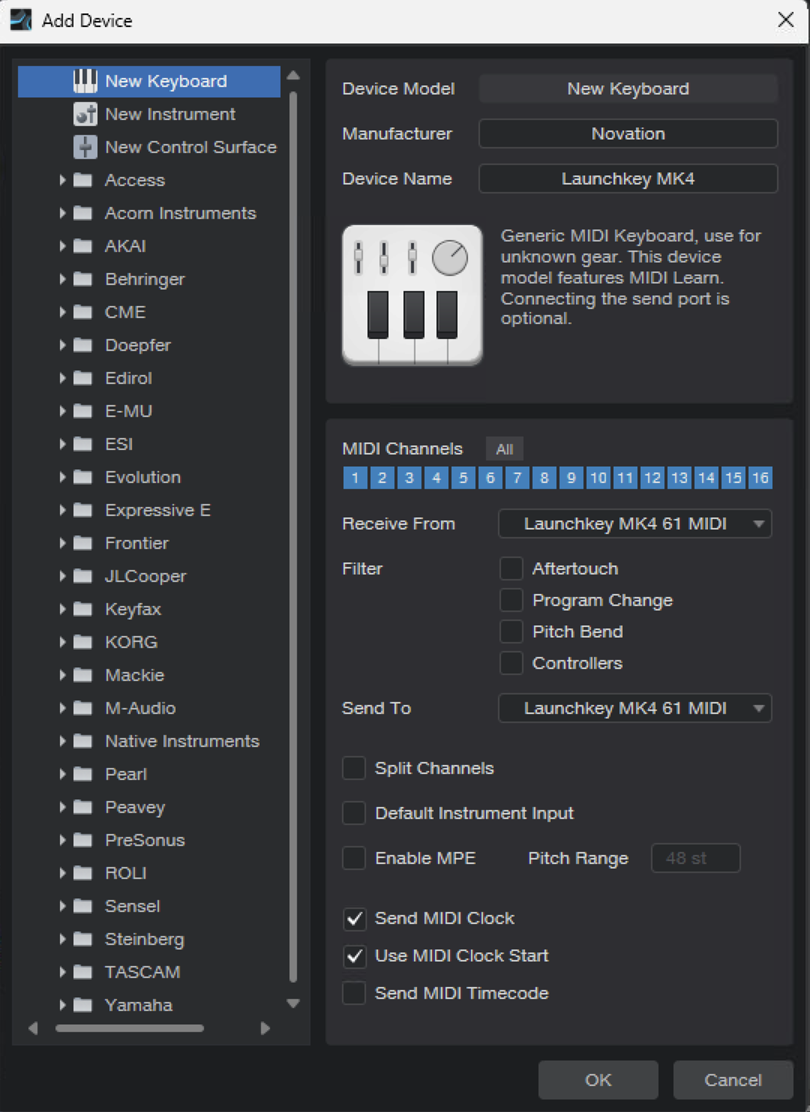Click the TASCAM folder icon
This screenshot has height=1112, width=810.
[x=83, y=972]
